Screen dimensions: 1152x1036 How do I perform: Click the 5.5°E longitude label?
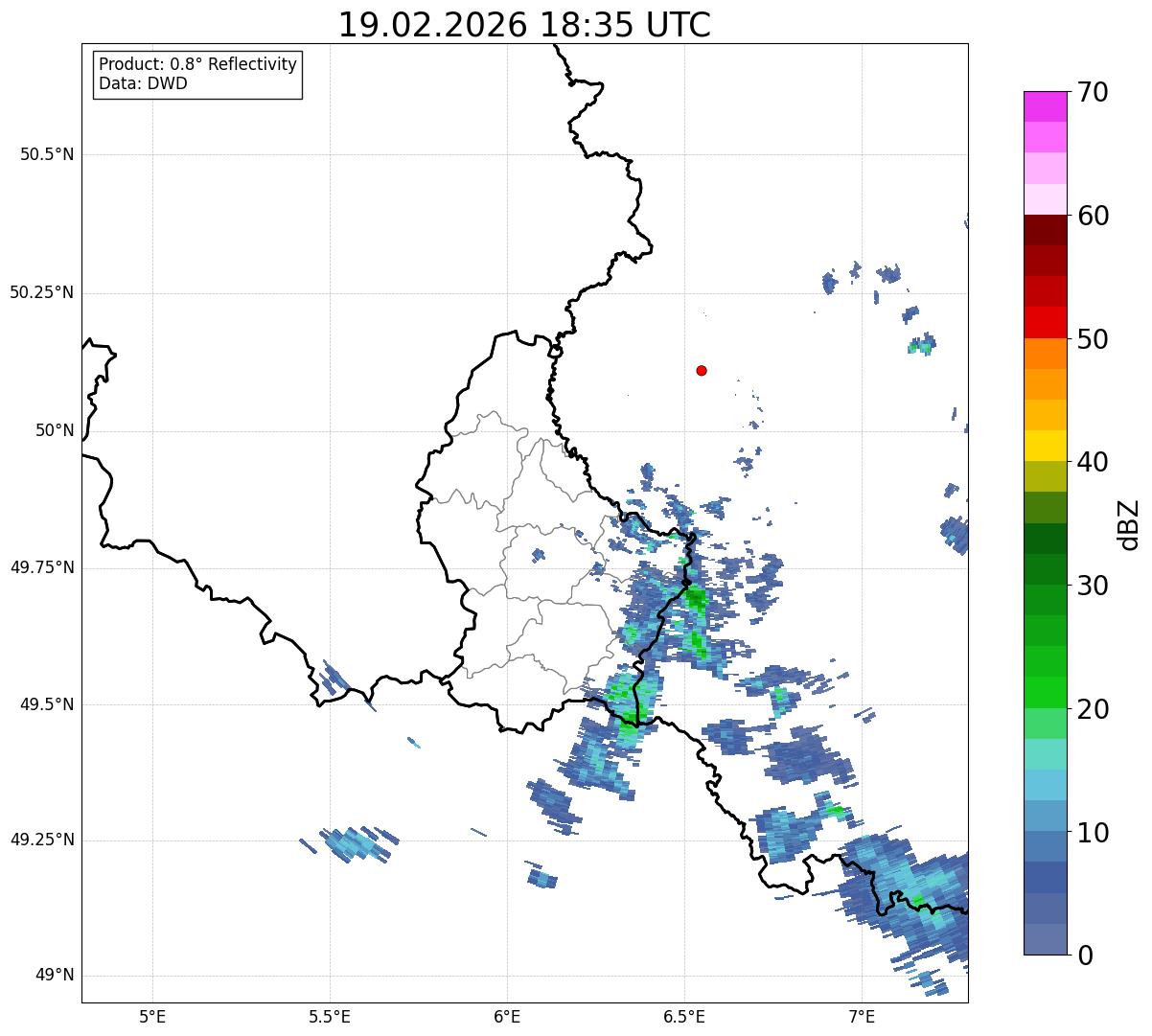tap(330, 1016)
